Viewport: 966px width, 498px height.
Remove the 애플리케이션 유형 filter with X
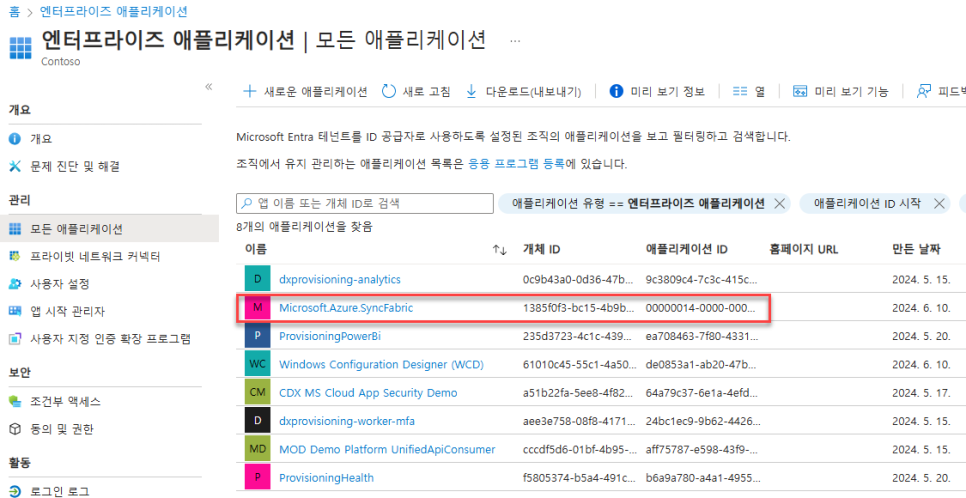pyautogui.click(x=779, y=203)
